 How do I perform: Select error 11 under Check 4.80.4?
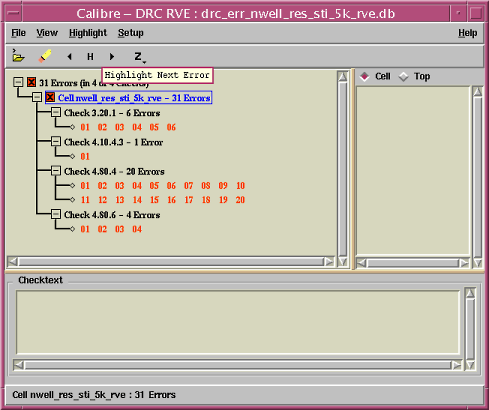[x=85, y=200]
